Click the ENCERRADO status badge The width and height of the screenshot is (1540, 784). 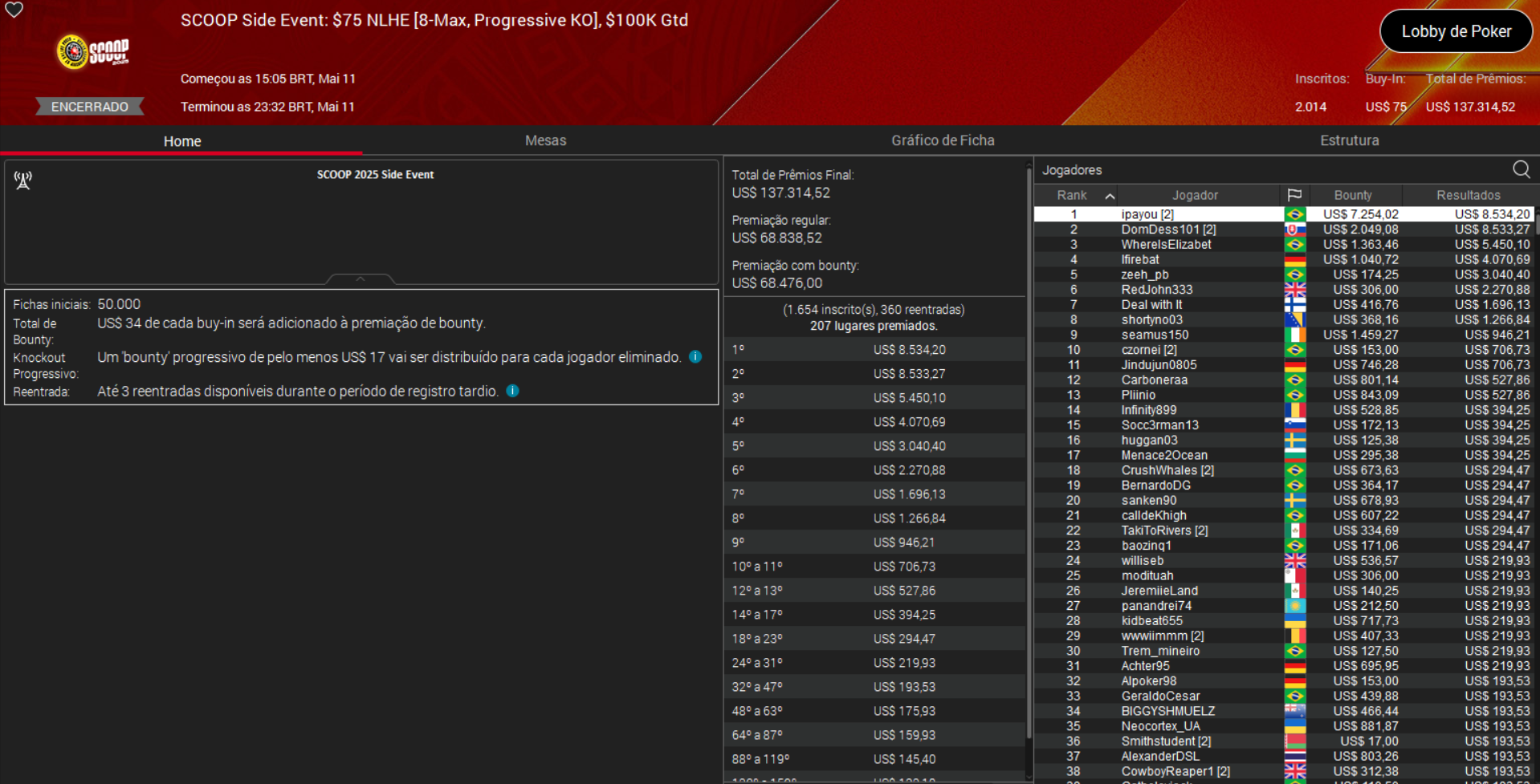90,107
